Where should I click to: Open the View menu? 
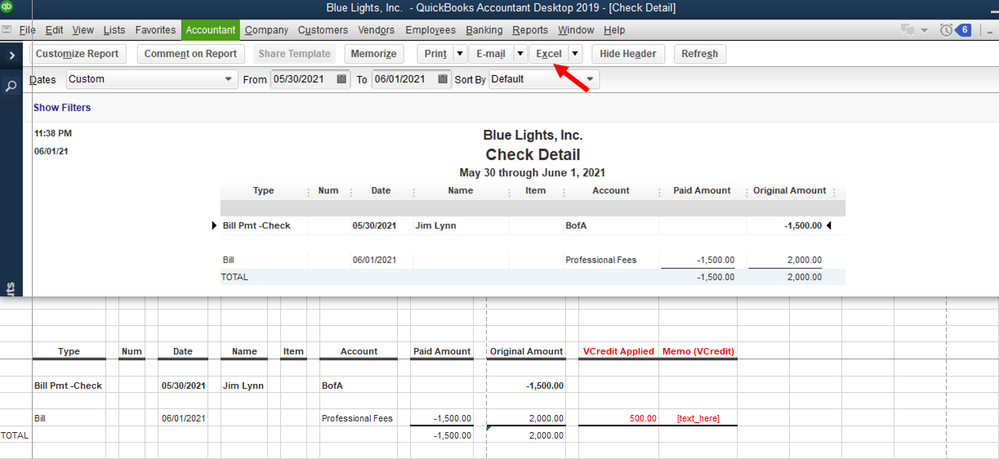point(83,30)
